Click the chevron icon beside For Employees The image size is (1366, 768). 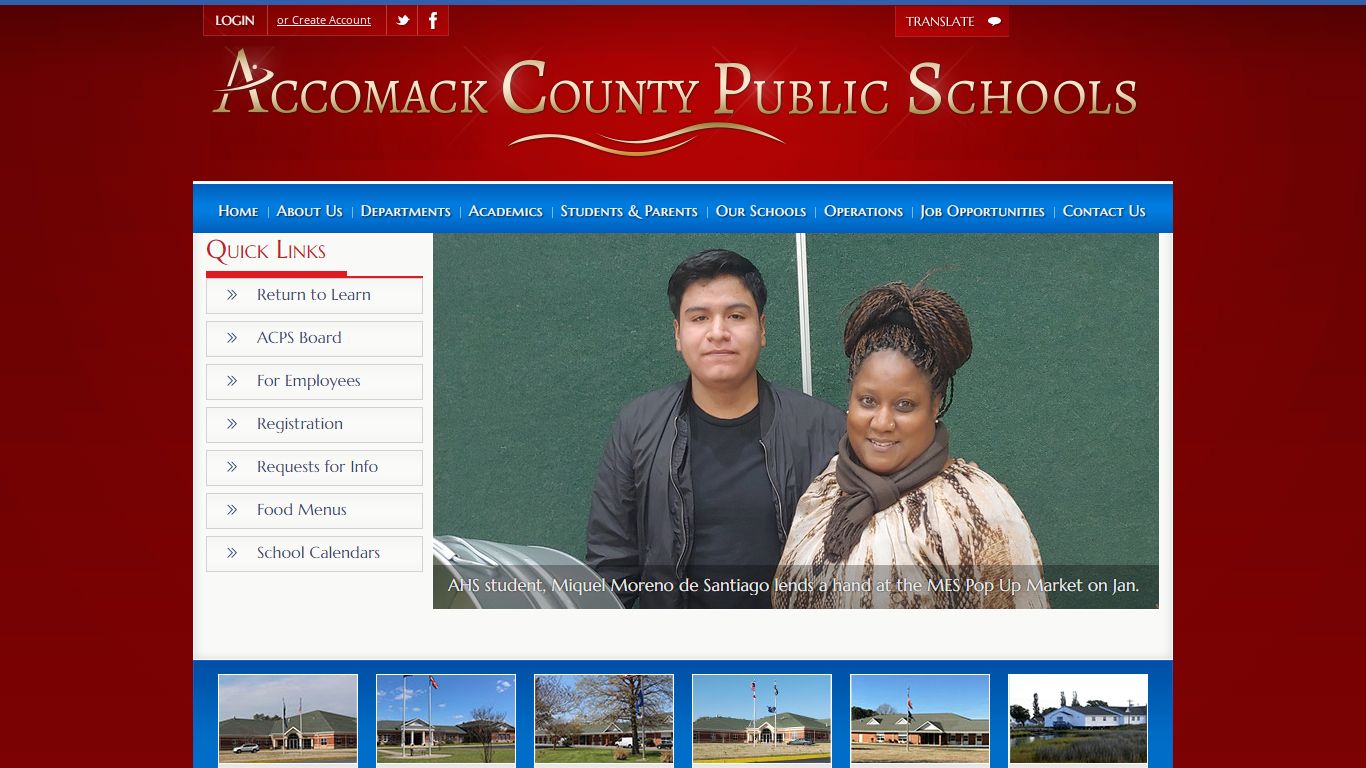[x=232, y=381]
